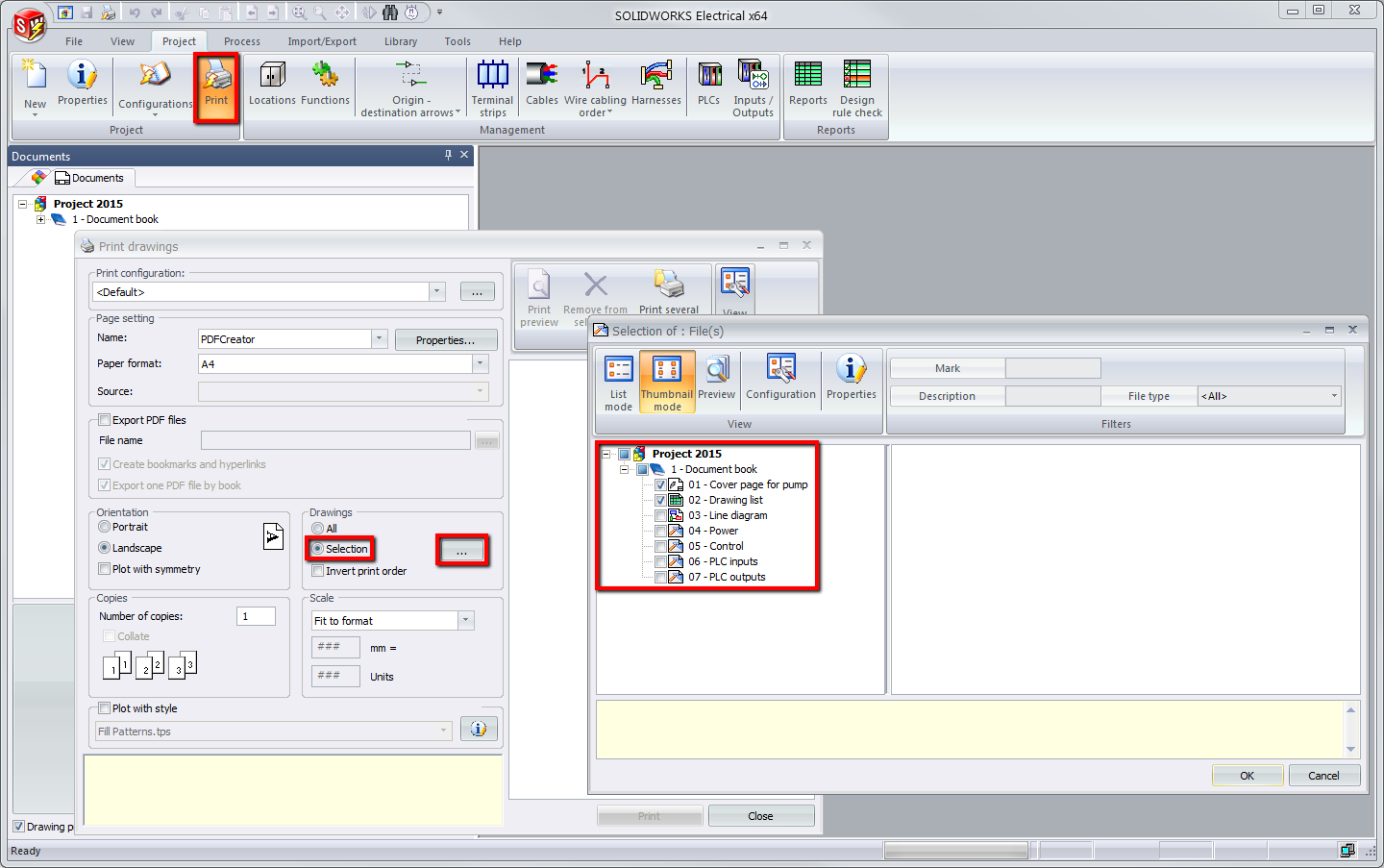Check 03 - Line diagram
The width and height of the screenshot is (1384, 868).
[660, 515]
